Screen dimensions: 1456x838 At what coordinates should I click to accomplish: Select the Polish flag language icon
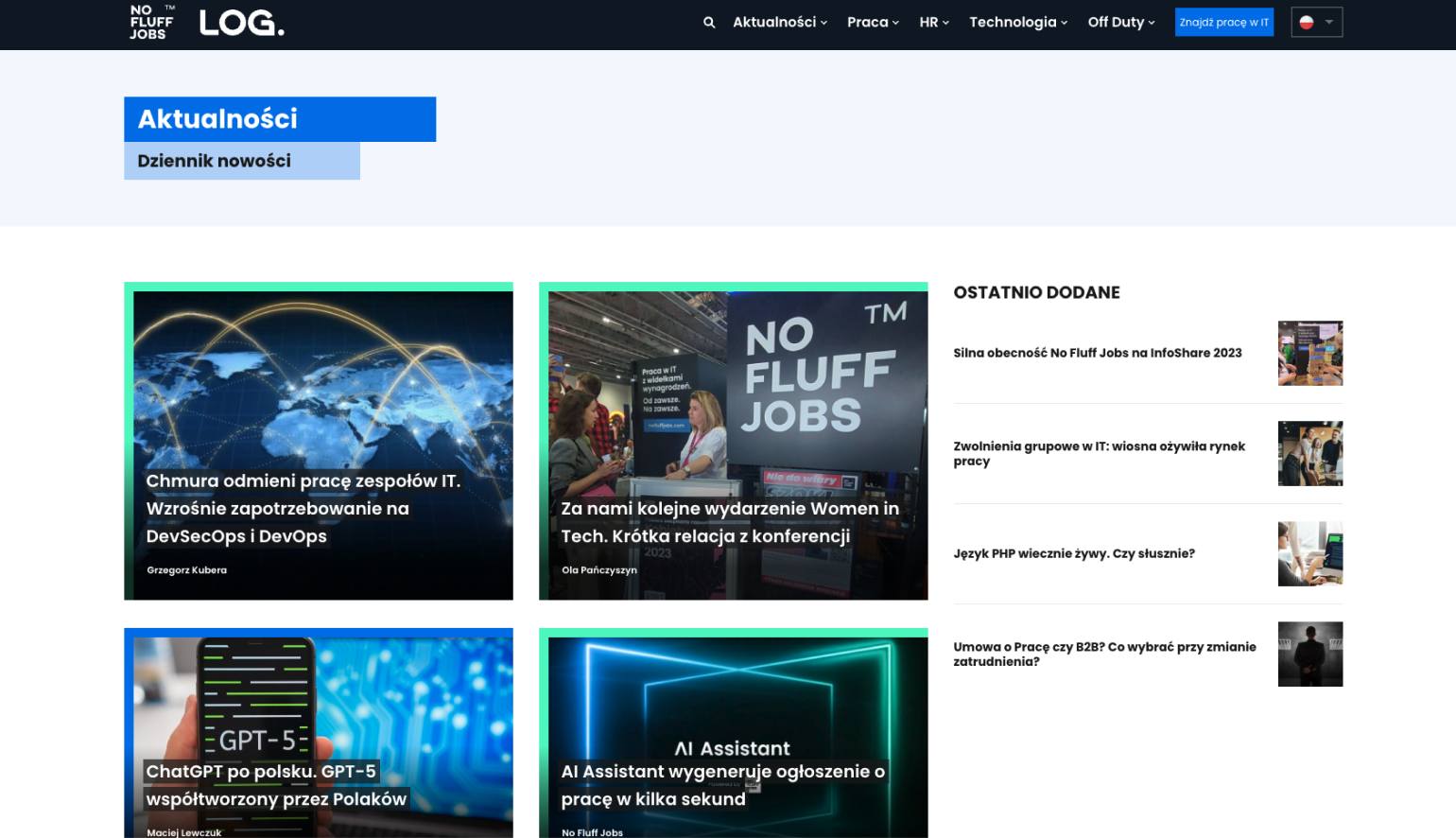tap(1307, 23)
